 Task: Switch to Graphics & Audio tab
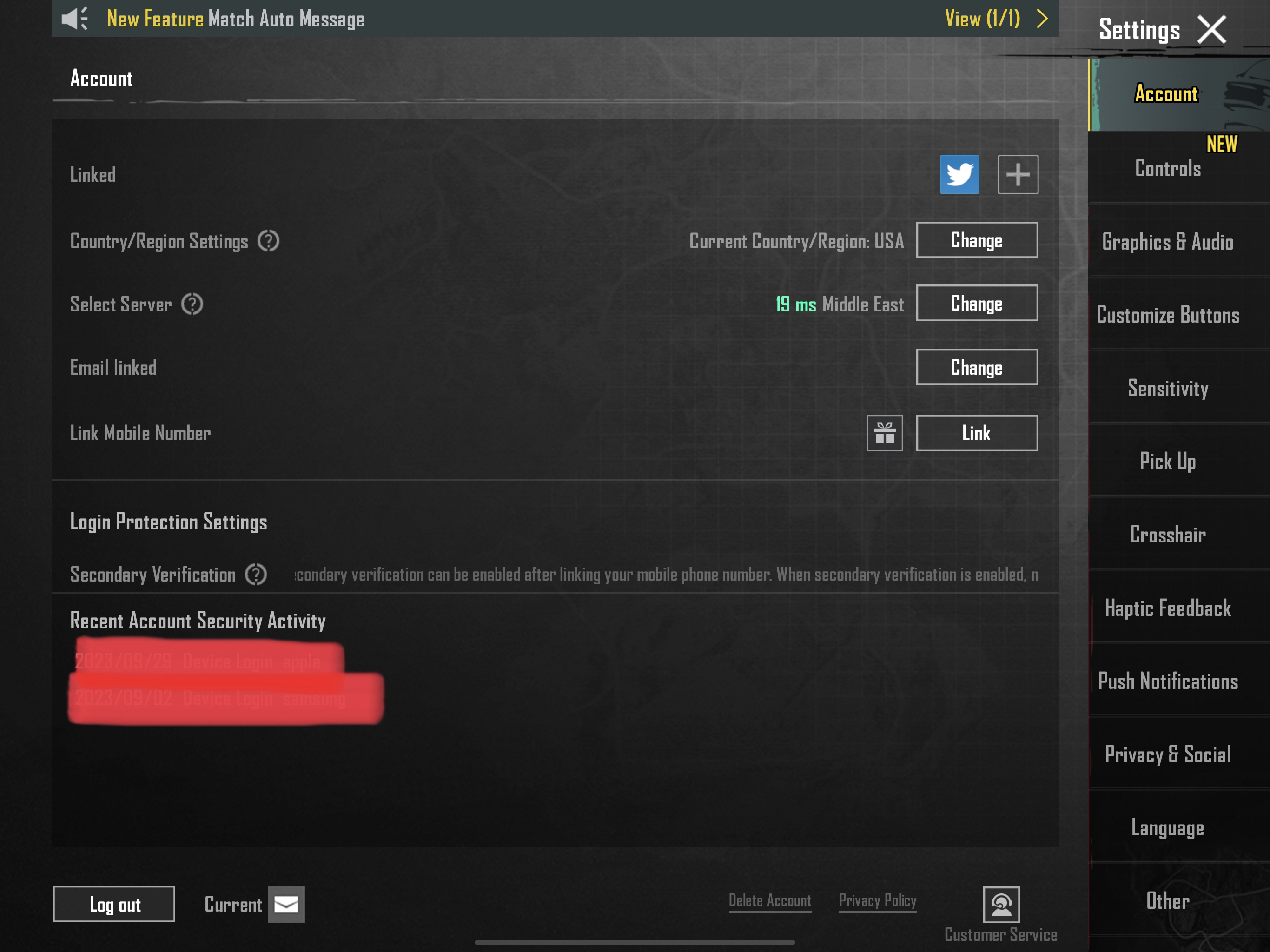click(1167, 242)
